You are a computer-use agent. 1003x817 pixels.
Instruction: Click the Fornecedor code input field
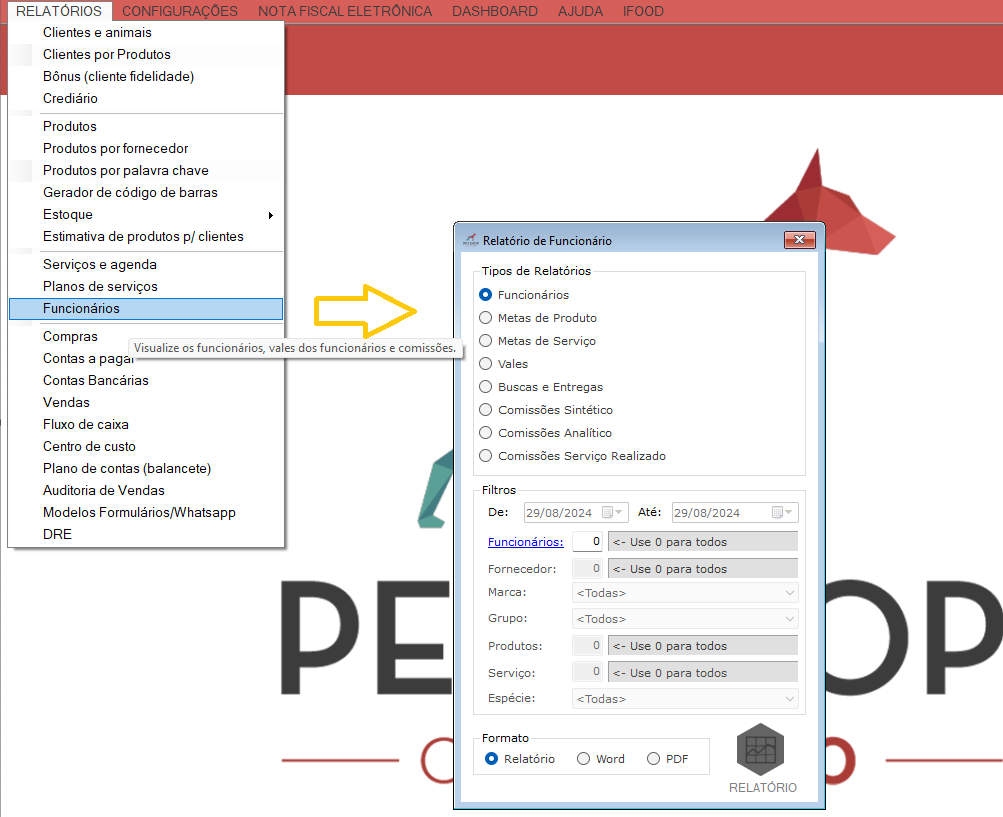[x=587, y=569]
